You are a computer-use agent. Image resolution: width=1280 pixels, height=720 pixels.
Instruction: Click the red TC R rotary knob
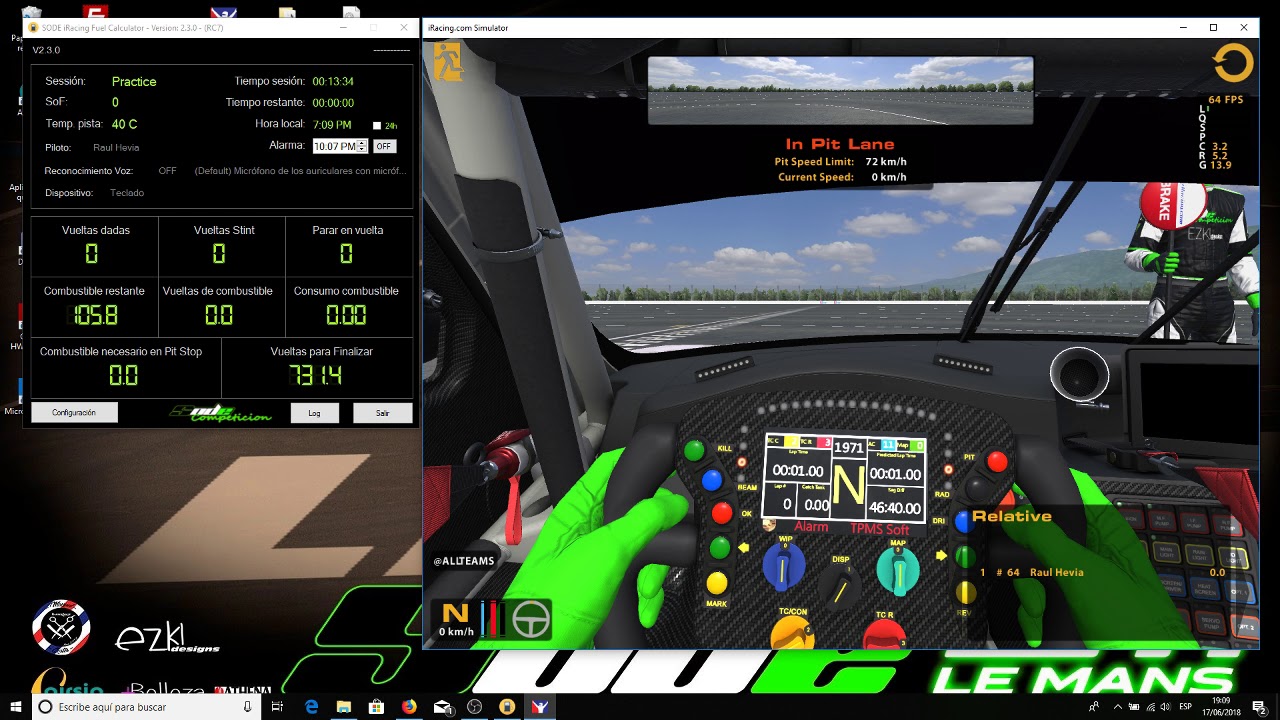click(884, 634)
